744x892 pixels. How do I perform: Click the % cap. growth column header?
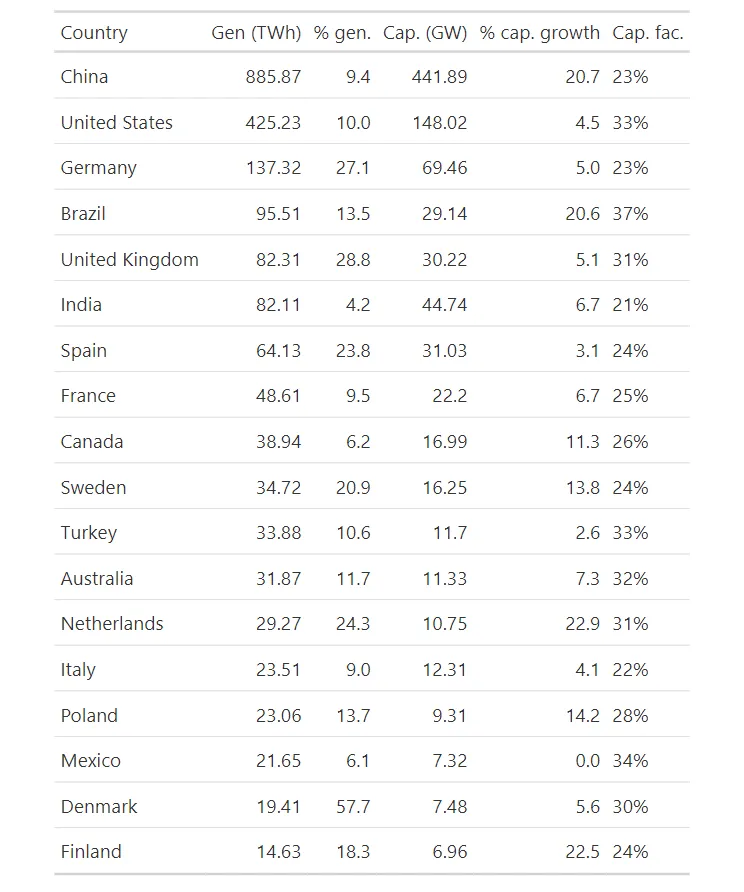[x=540, y=33]
